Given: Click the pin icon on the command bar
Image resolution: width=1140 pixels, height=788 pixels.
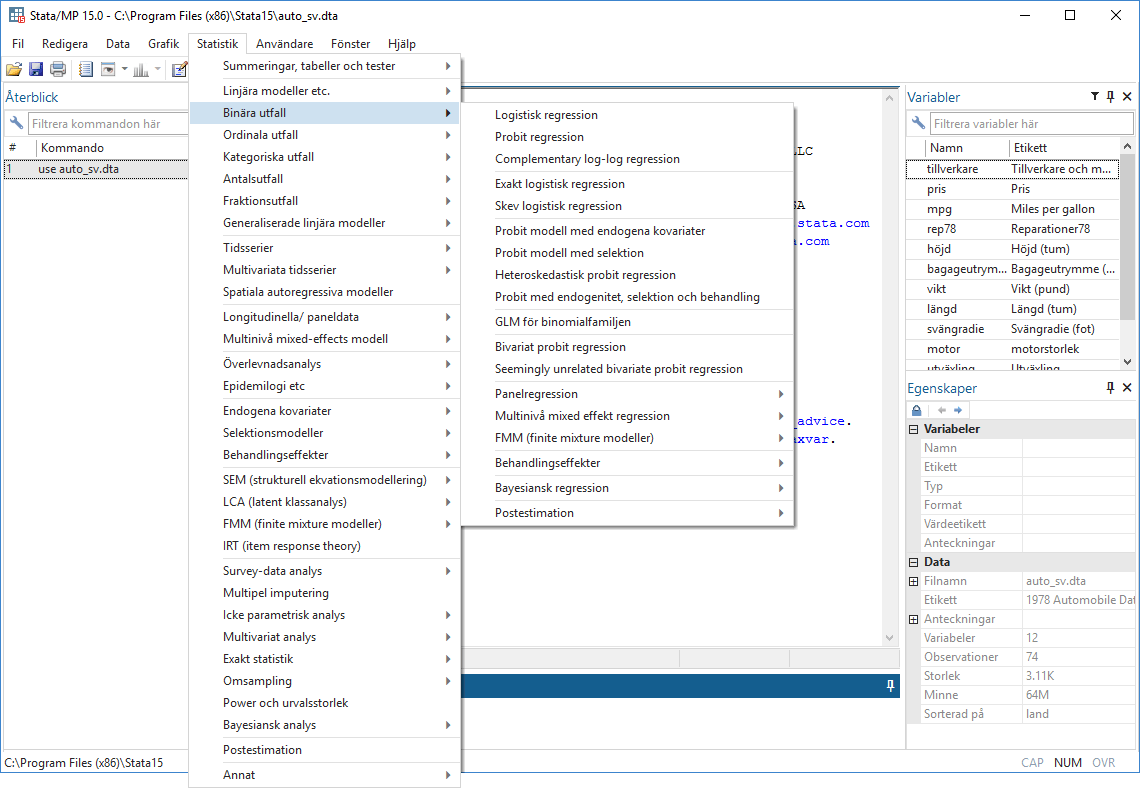Looking at the screenshot, I should [891, 686].
